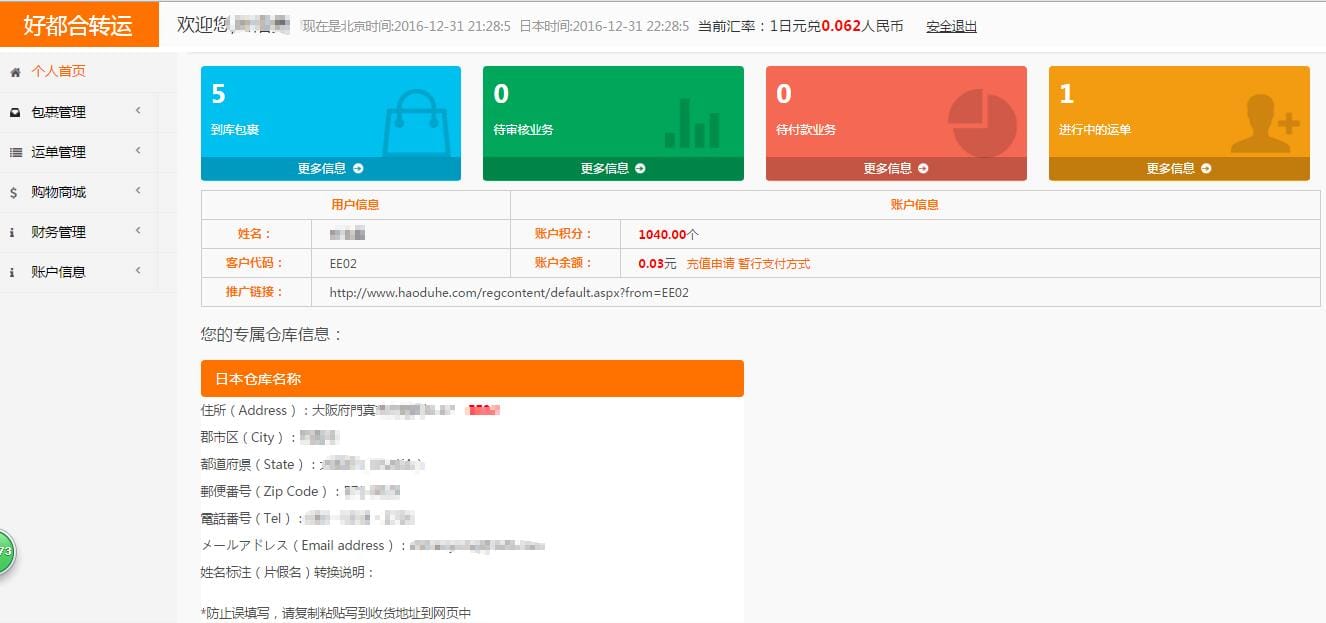Click the green round badge at left edge
The height and width of the screenshot is (623, 1326).
point(5,551)
